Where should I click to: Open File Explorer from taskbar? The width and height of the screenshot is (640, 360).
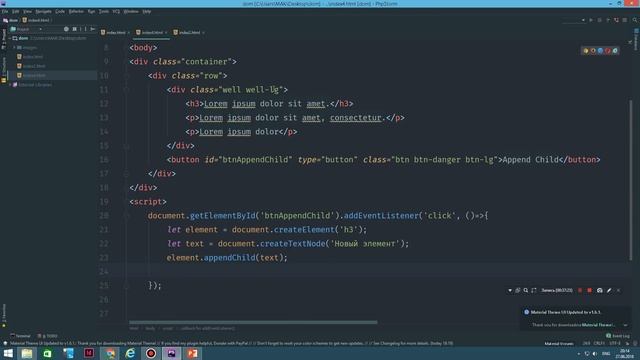[x=27, y=353]
